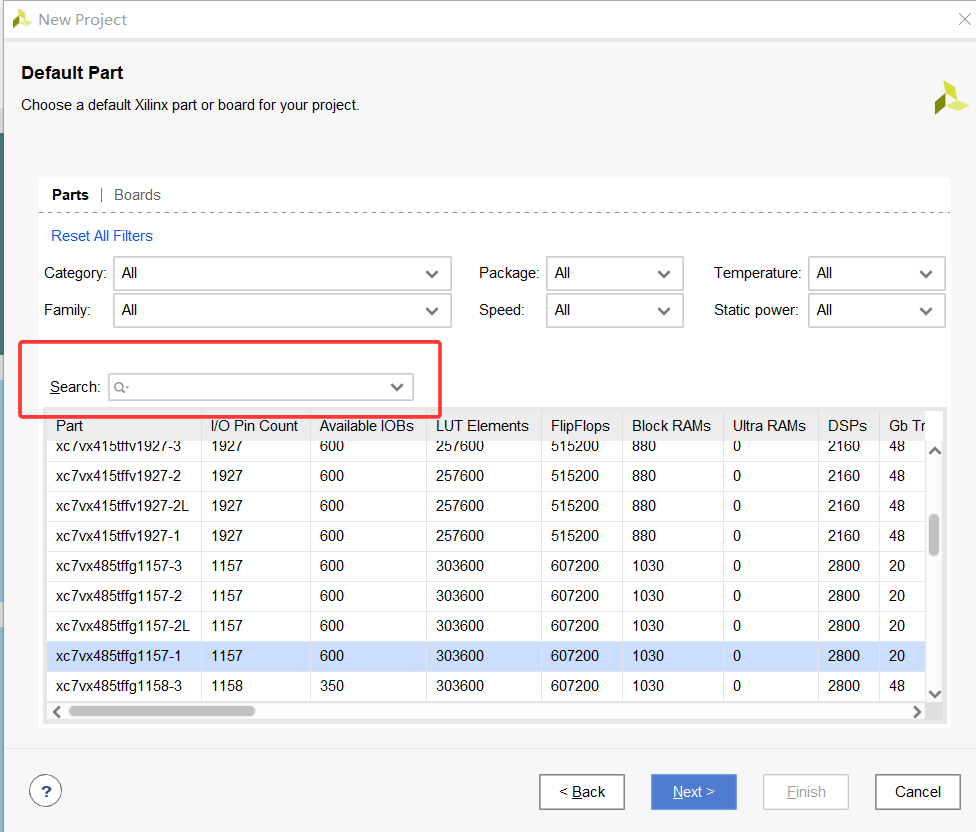Viewport: 976px width, 832px height.
Task: Sort by LUT Elements column header
Action: [x=484, y=426]
